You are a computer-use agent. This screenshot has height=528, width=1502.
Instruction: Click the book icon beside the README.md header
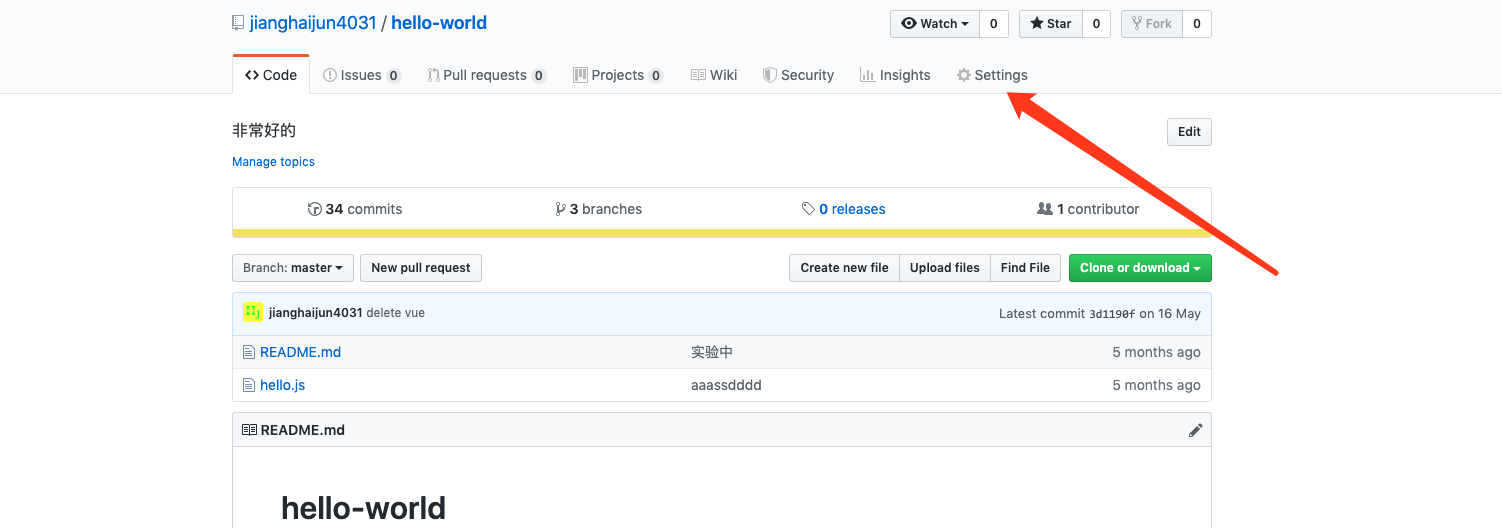click(x=249, y=430)
